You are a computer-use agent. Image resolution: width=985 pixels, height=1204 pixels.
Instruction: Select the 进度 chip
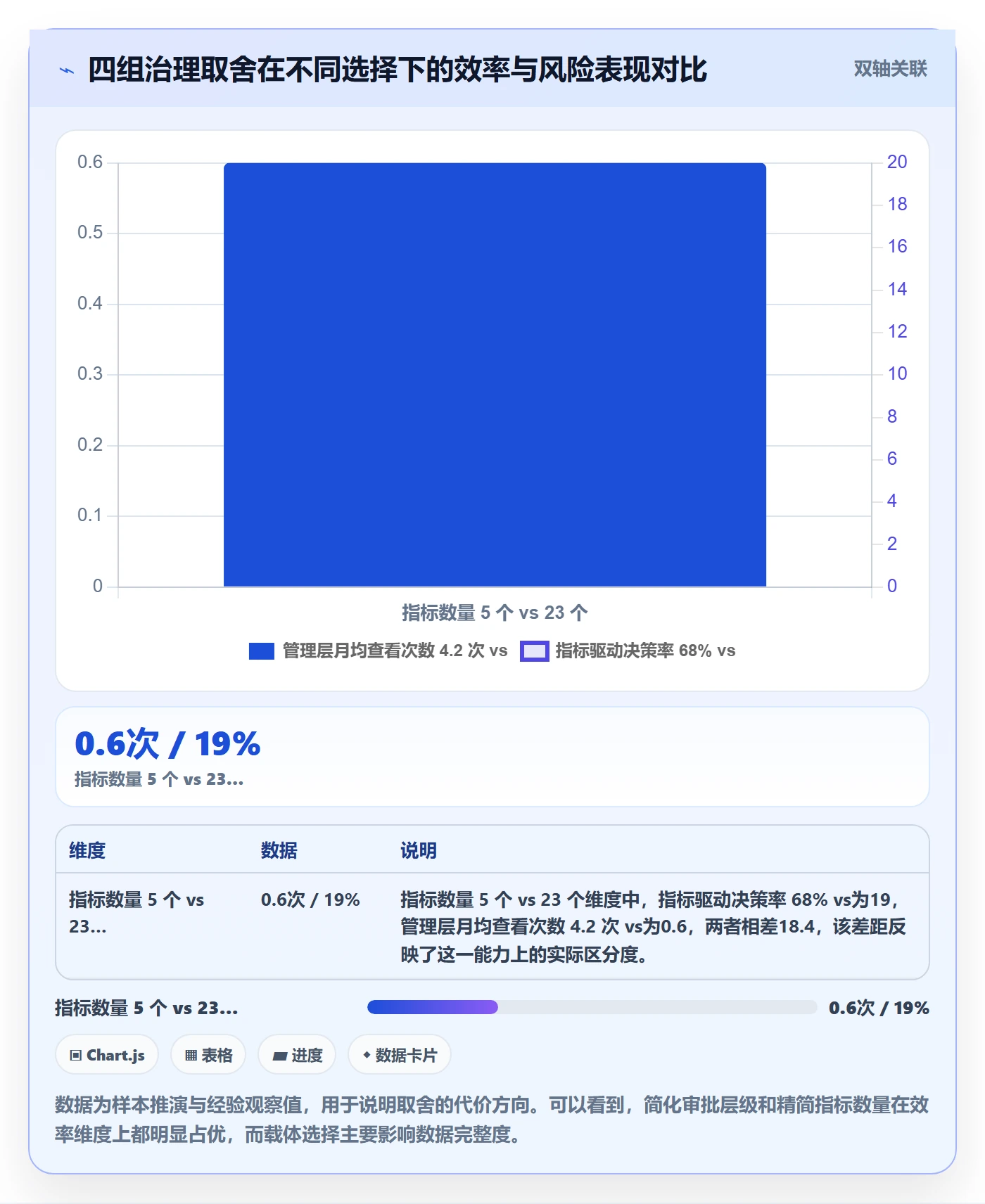297,1055
